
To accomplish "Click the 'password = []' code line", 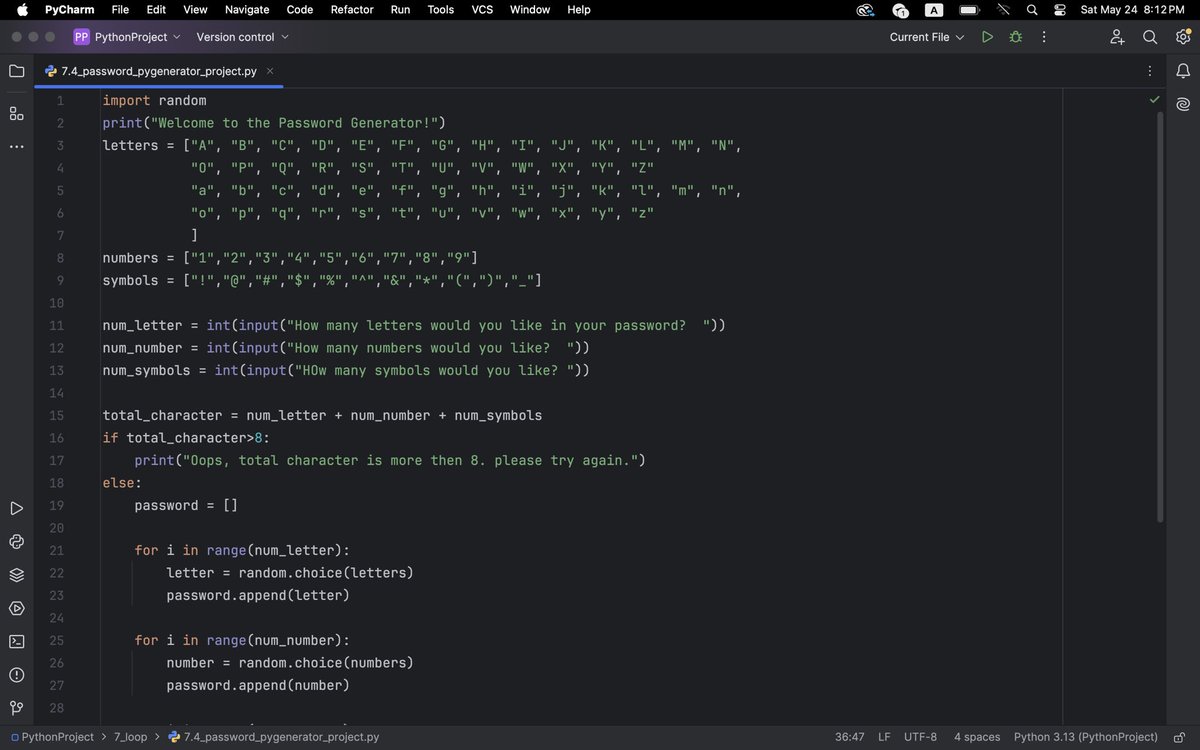I will tap(186, 505).
